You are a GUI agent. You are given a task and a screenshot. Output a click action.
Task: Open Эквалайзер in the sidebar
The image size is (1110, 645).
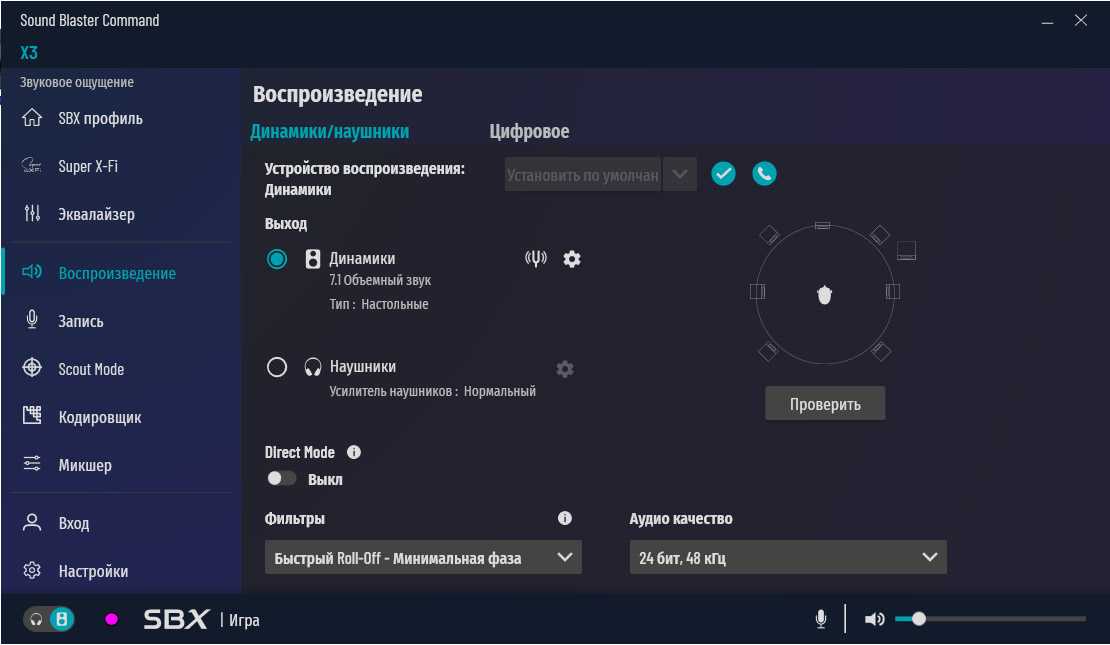tap(96, 214)
